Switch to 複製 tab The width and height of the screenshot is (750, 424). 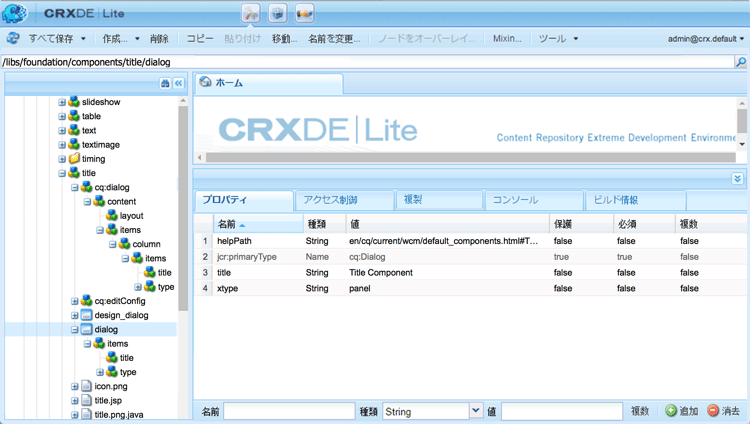(x=439, y=200)
